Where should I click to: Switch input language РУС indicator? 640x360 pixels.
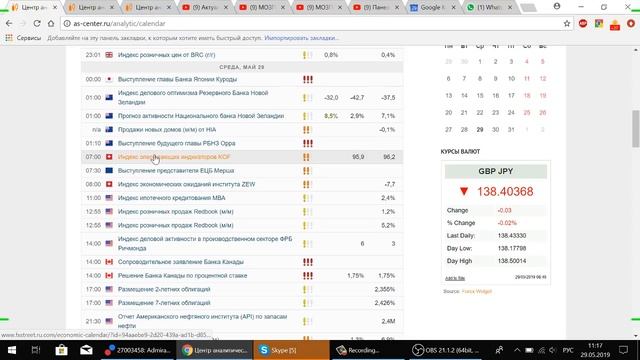(568, 350)
